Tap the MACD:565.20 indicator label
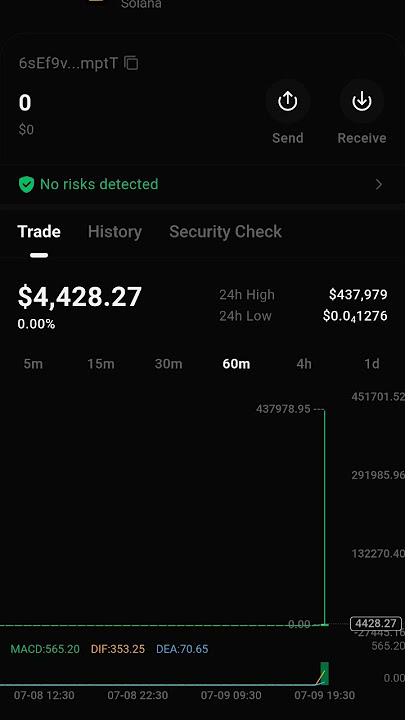The height and width of the screenshot is (720, 405). click(45, 649)
